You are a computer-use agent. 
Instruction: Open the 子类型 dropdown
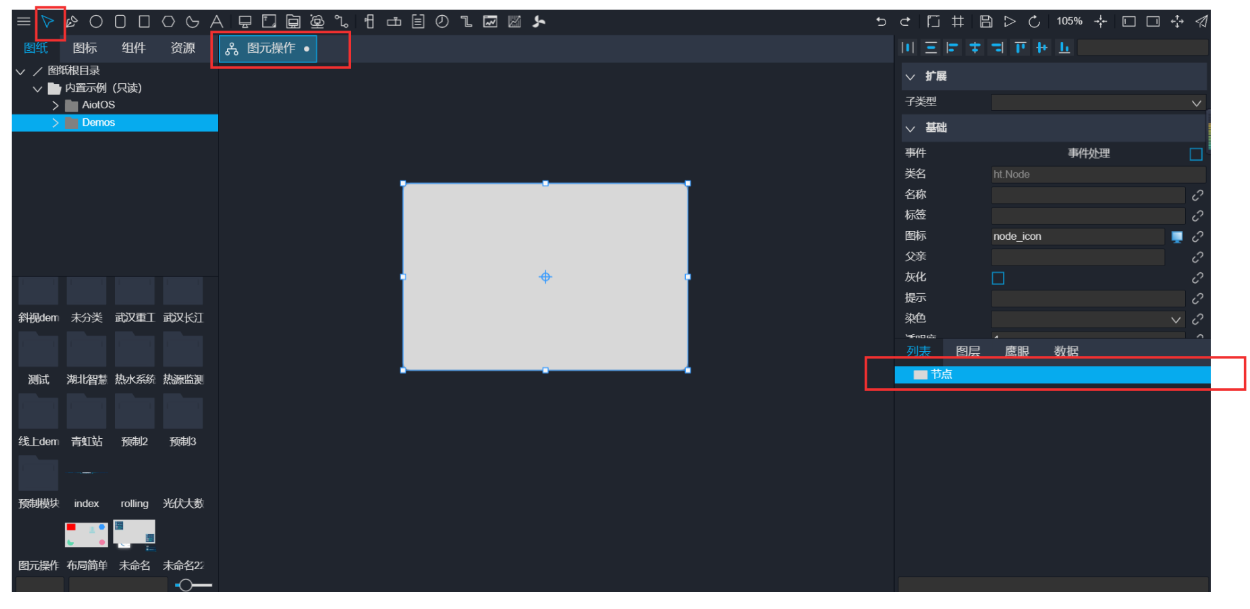[1098, 103]
